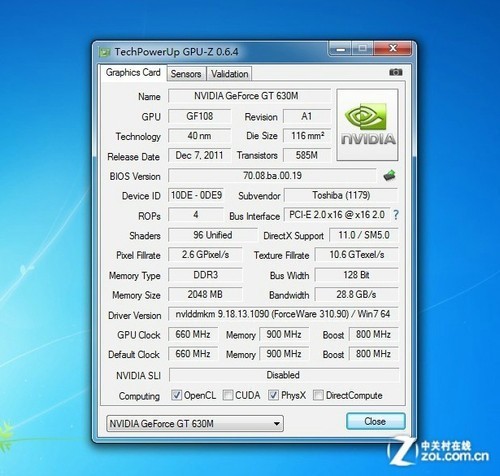500x476 pixels.
Task: Click the Boost field in Default Clock row
Action: click(x=373, y=354)
